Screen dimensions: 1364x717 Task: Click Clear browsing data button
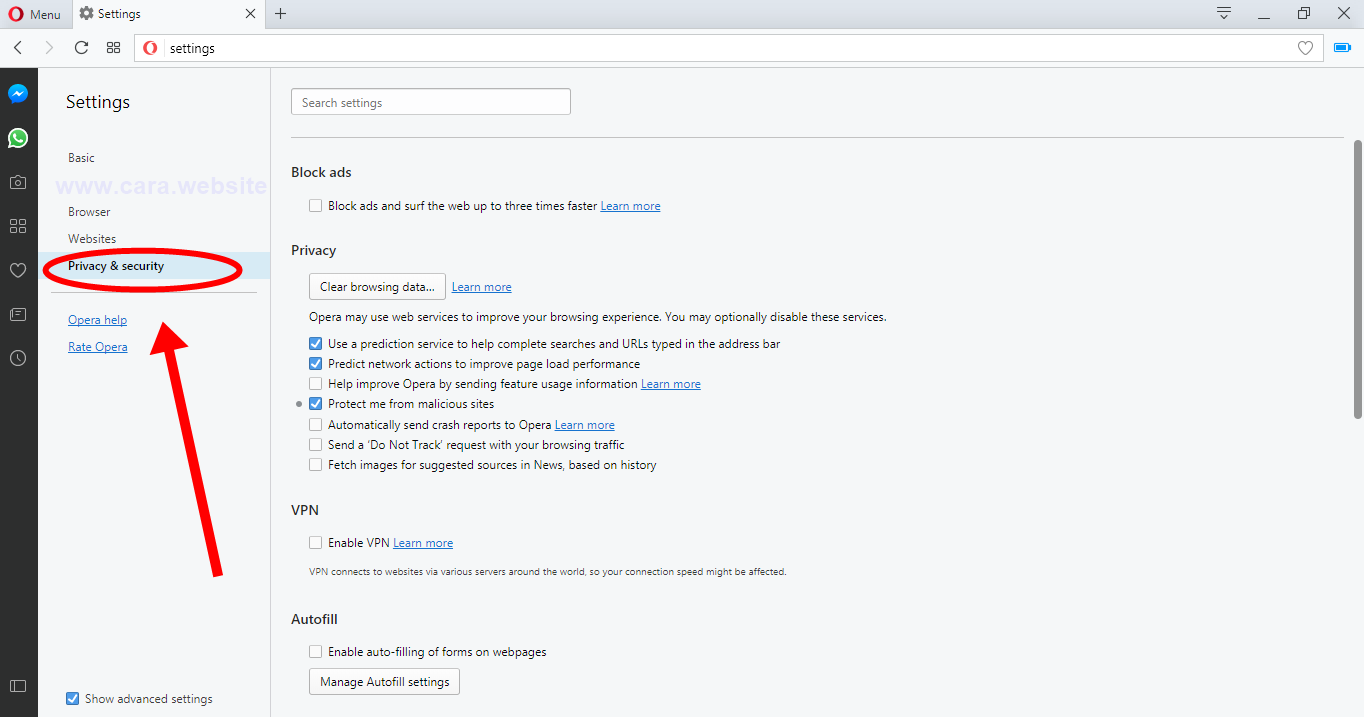tap(376, 287)
